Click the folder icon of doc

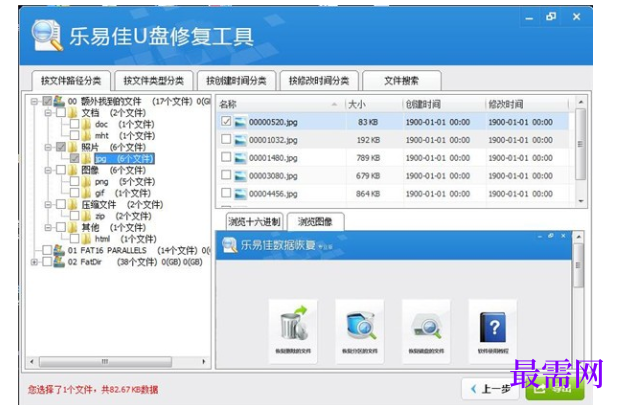pos(86,124)
